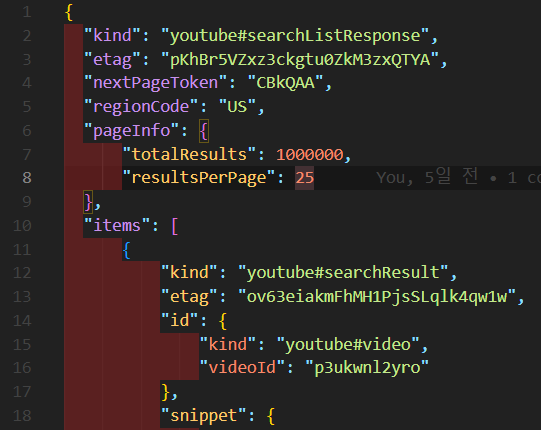Click line number 8 in gutter
541x430 pixels.
(x=27, y=178)
